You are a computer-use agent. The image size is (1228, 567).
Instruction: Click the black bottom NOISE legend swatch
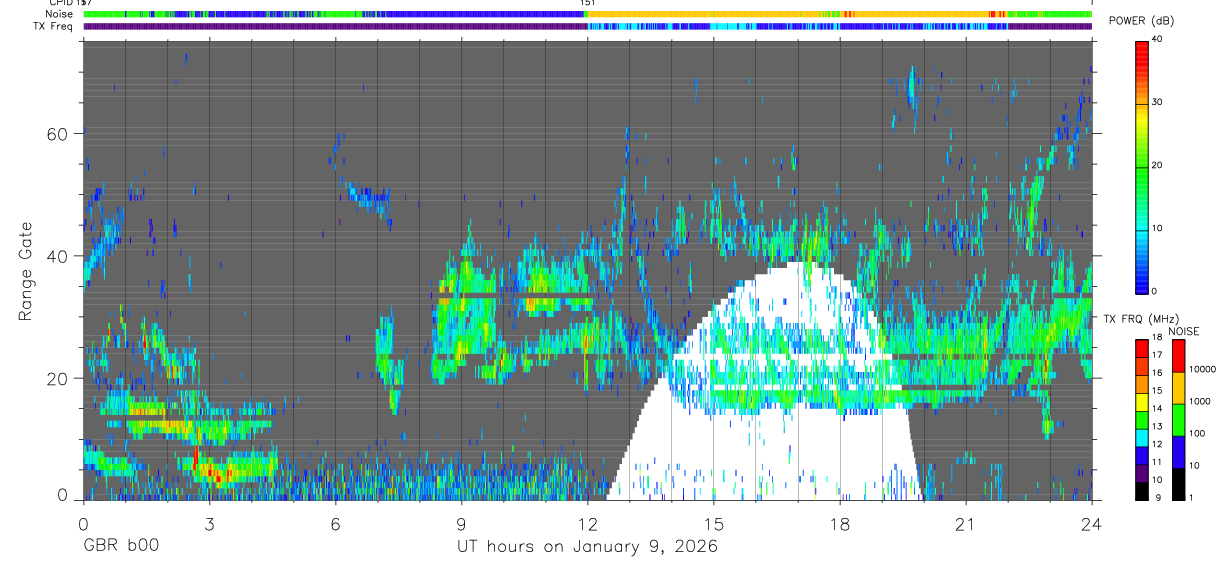(x=1178, y=484)
